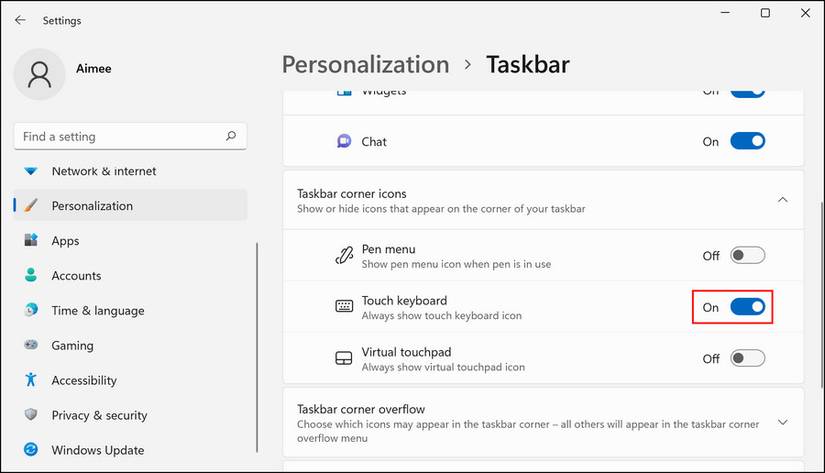Viewport: 825px width, 473px height.
Task: Click the Windows Update sync icon
Action: pos(31,450)
